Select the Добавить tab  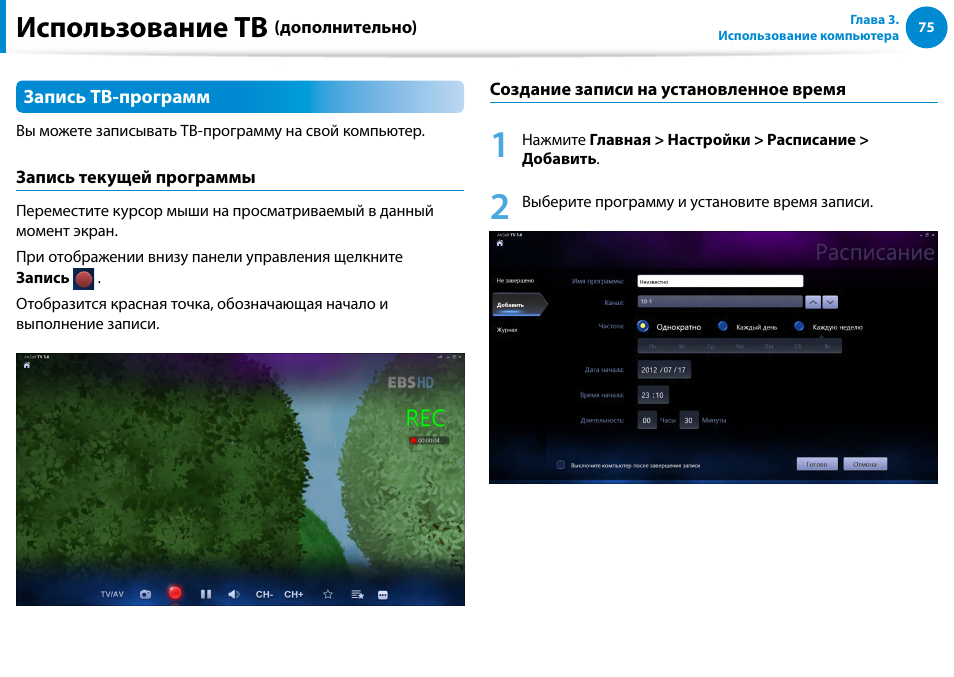[519, 305]
